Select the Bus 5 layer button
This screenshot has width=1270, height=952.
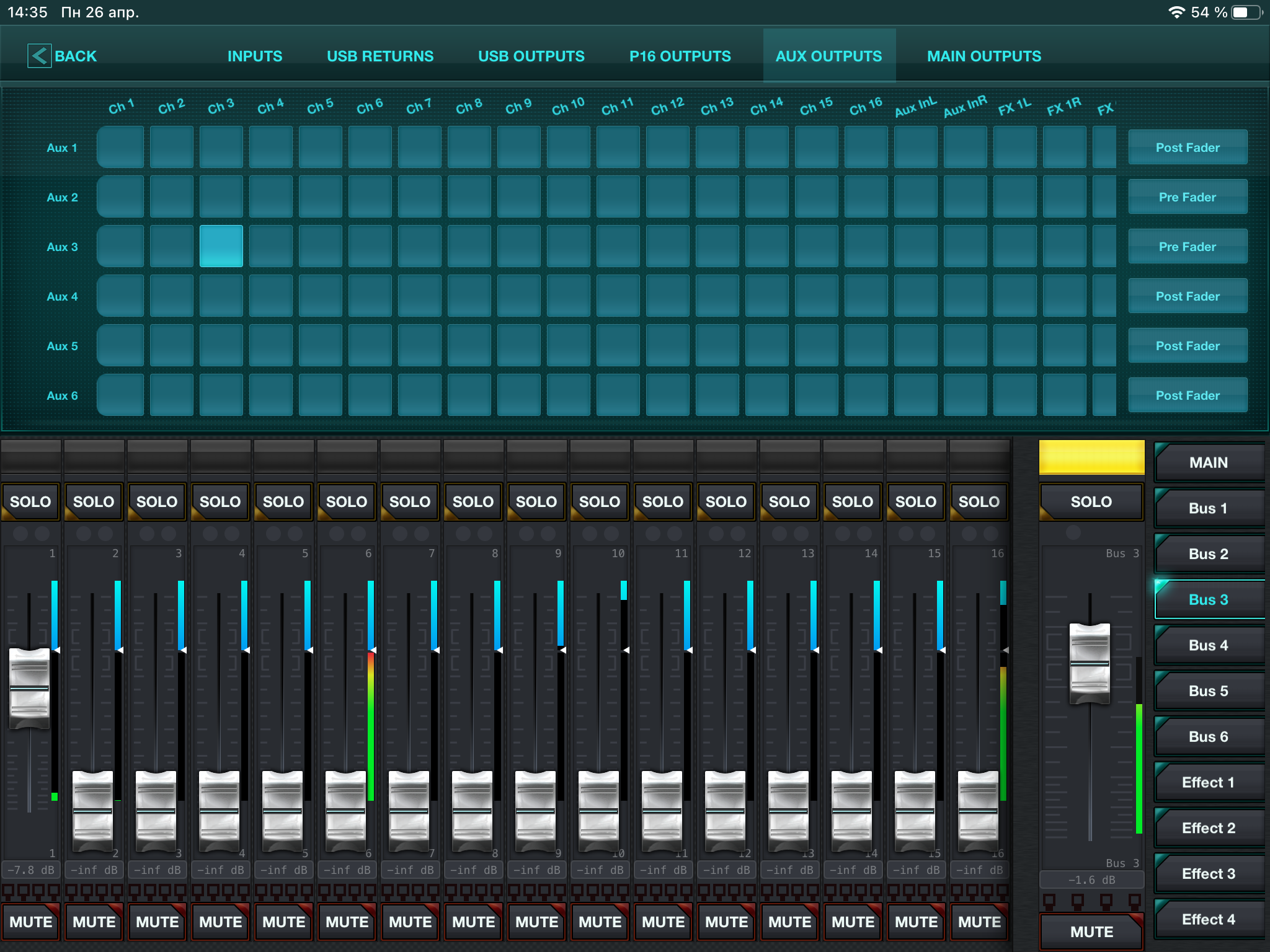coord(1208,690)
